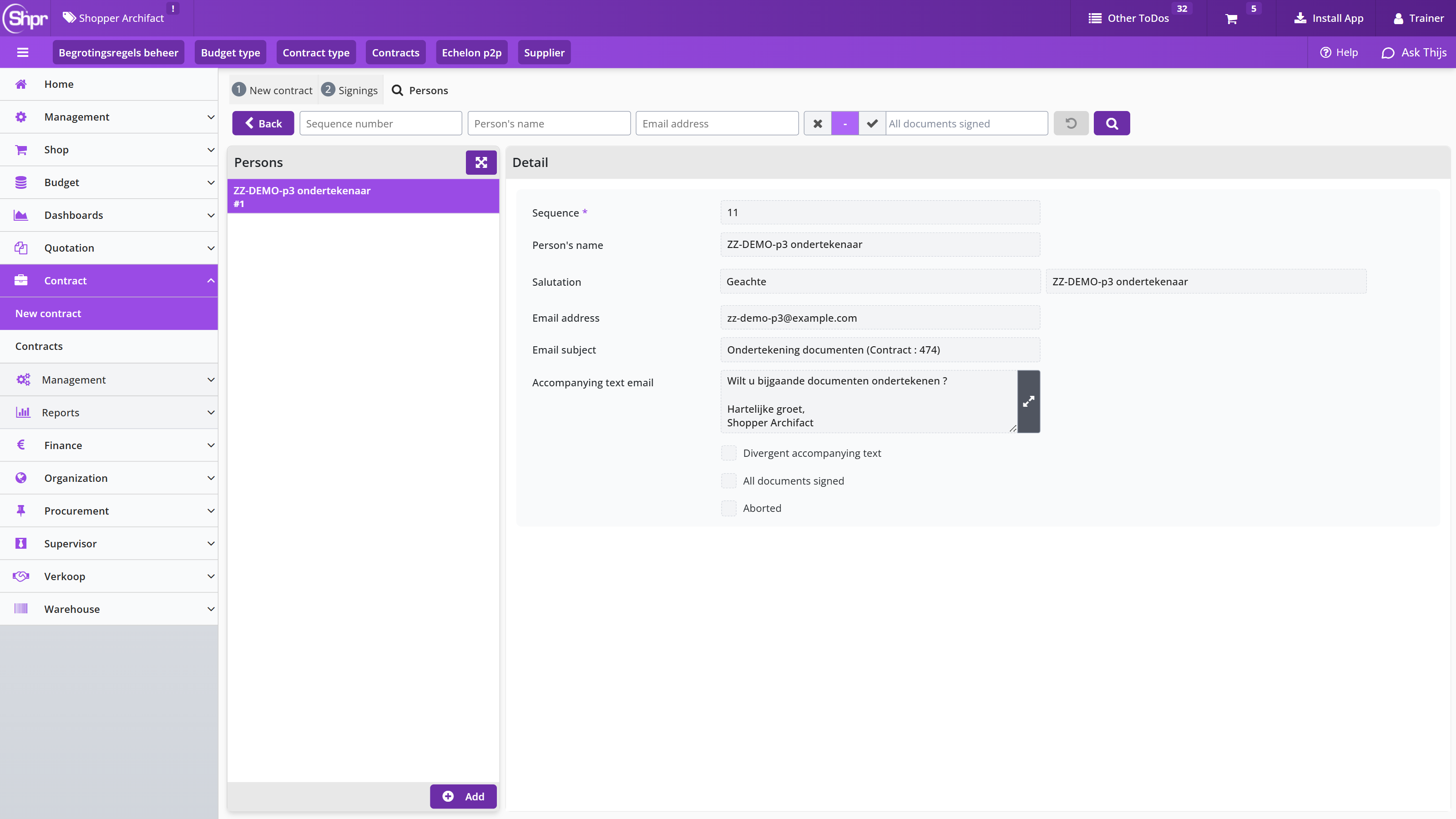Screen dimensions: 1456x819
Task: Expand the Budget sidebar section chevron
Action: pyautogui.click(x=211, y=182)
